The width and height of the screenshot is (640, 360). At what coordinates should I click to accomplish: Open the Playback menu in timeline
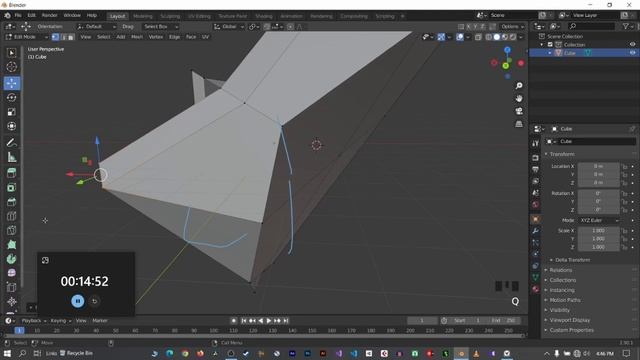coord(33,321)
